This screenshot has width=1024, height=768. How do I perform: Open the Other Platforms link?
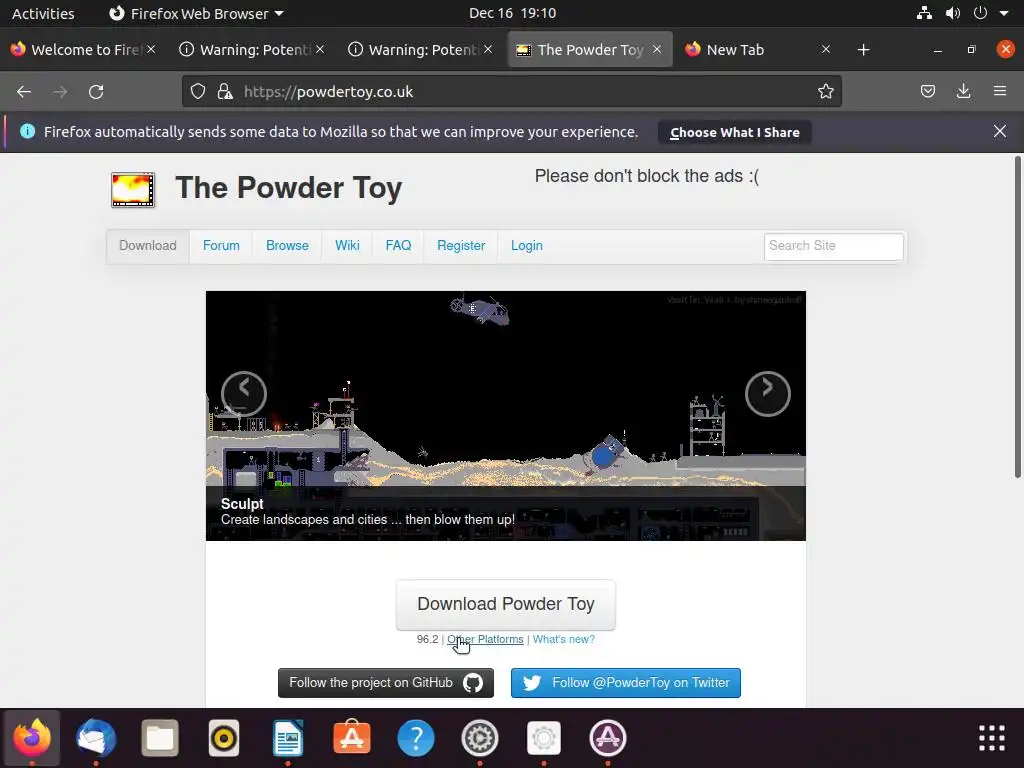click(485, 639)
